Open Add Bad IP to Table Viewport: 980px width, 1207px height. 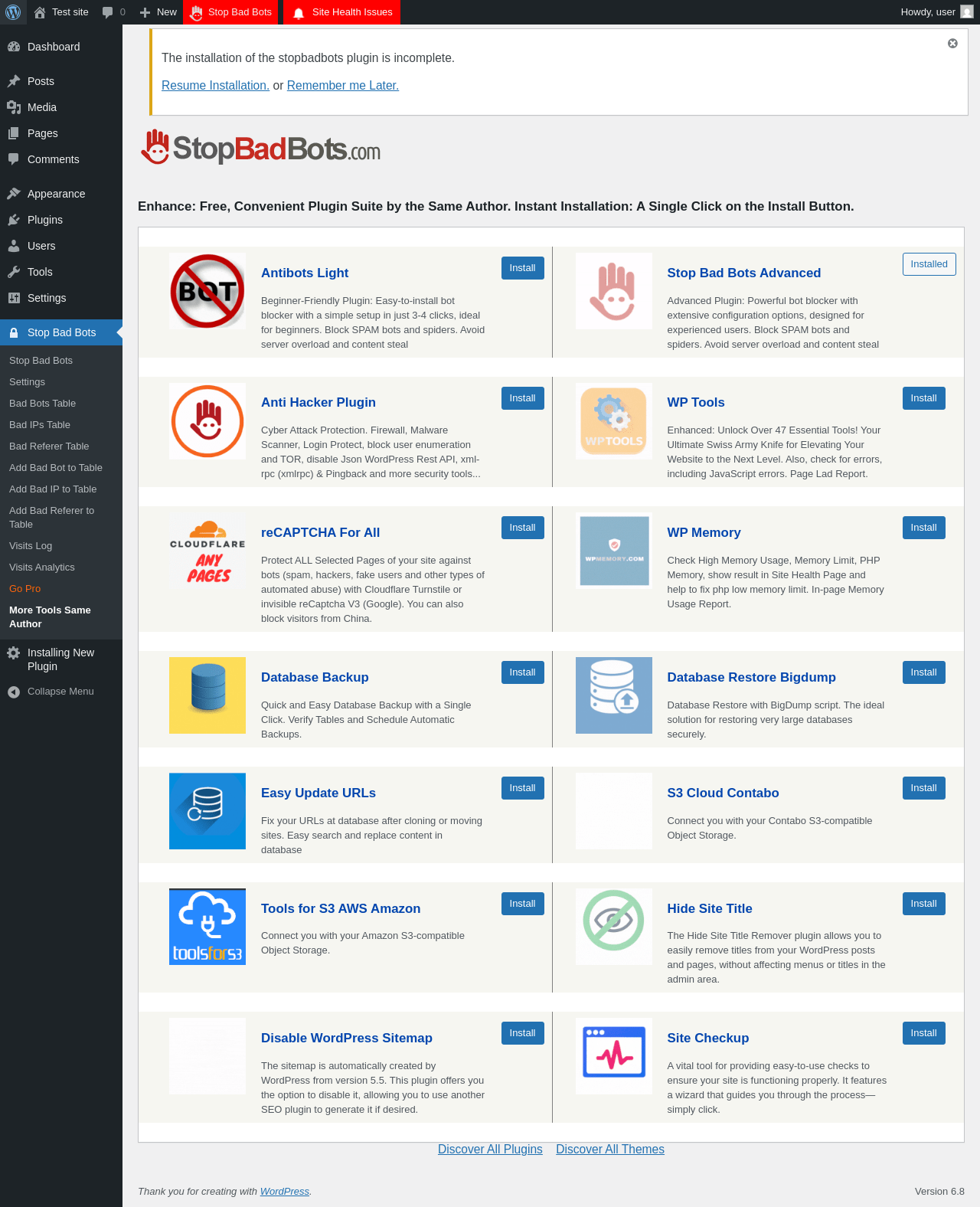pyautogui.click(x=53, y=489)
